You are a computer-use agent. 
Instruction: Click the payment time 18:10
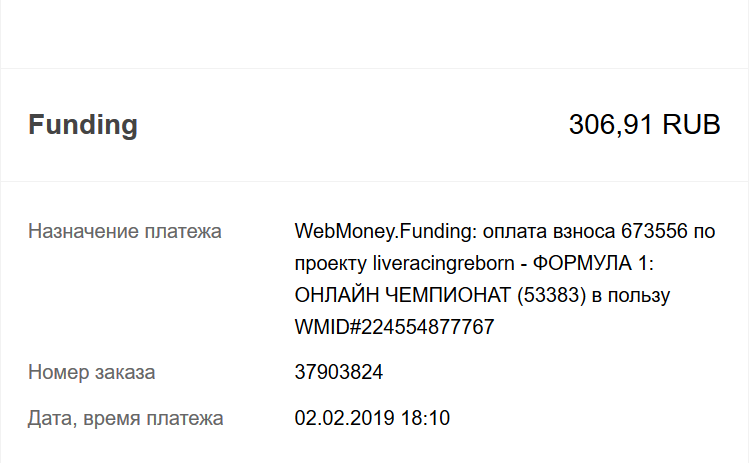(427, 418)
